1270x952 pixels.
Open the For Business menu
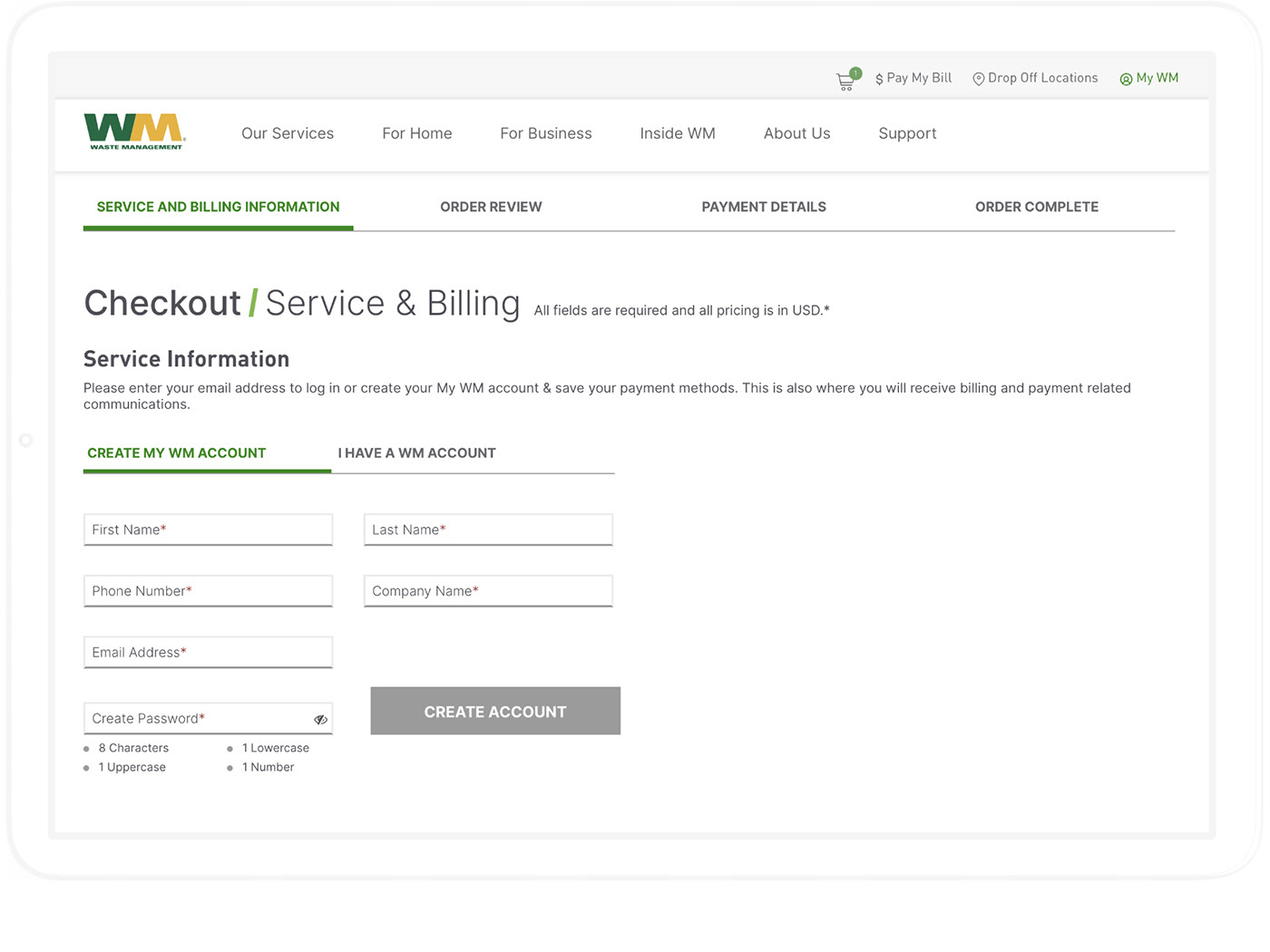[545, 134]
